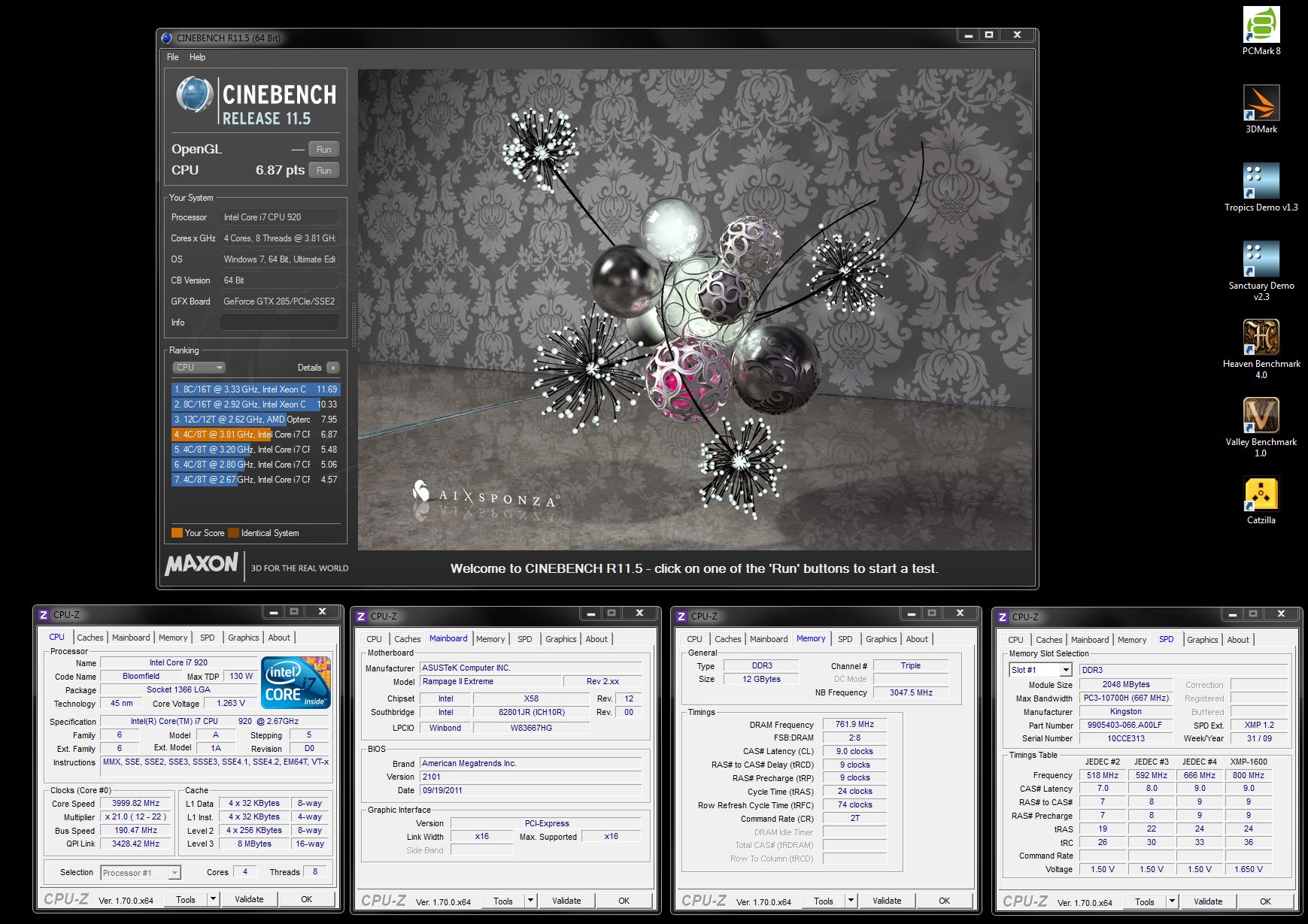Image resolution: width=1308 pixels, height=924 pixels.
Task: Click Validate in Memory CPU-Z window
Action: 887,901
